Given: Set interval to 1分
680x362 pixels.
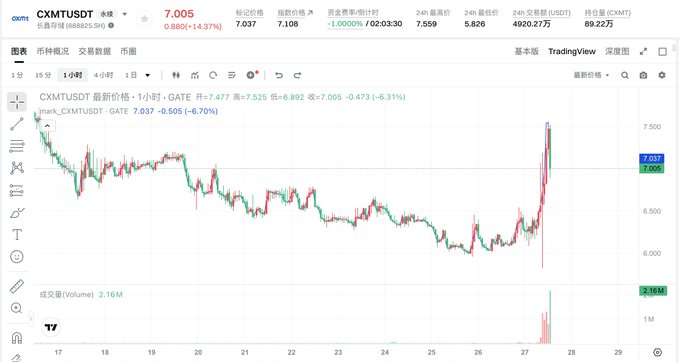Looking at the screenshot, I should click(x=17, y=75).
